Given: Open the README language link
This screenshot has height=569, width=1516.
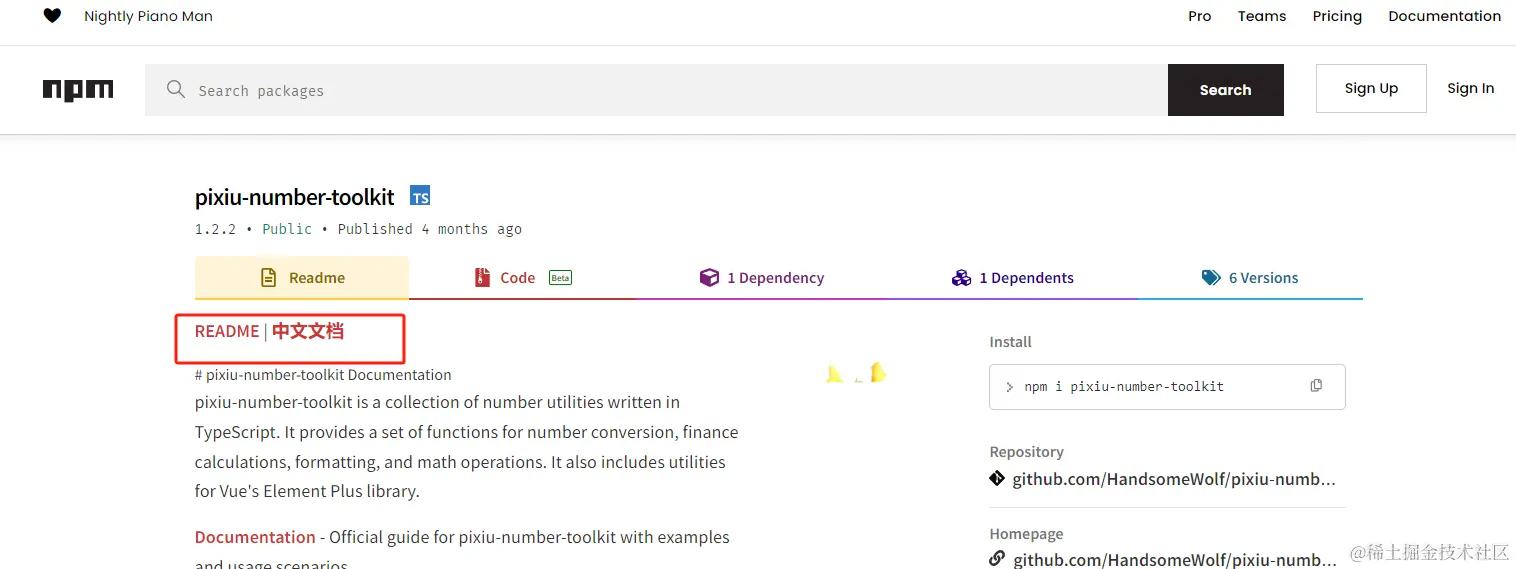Looking at the screenshot, I should [x=227, y=331].
